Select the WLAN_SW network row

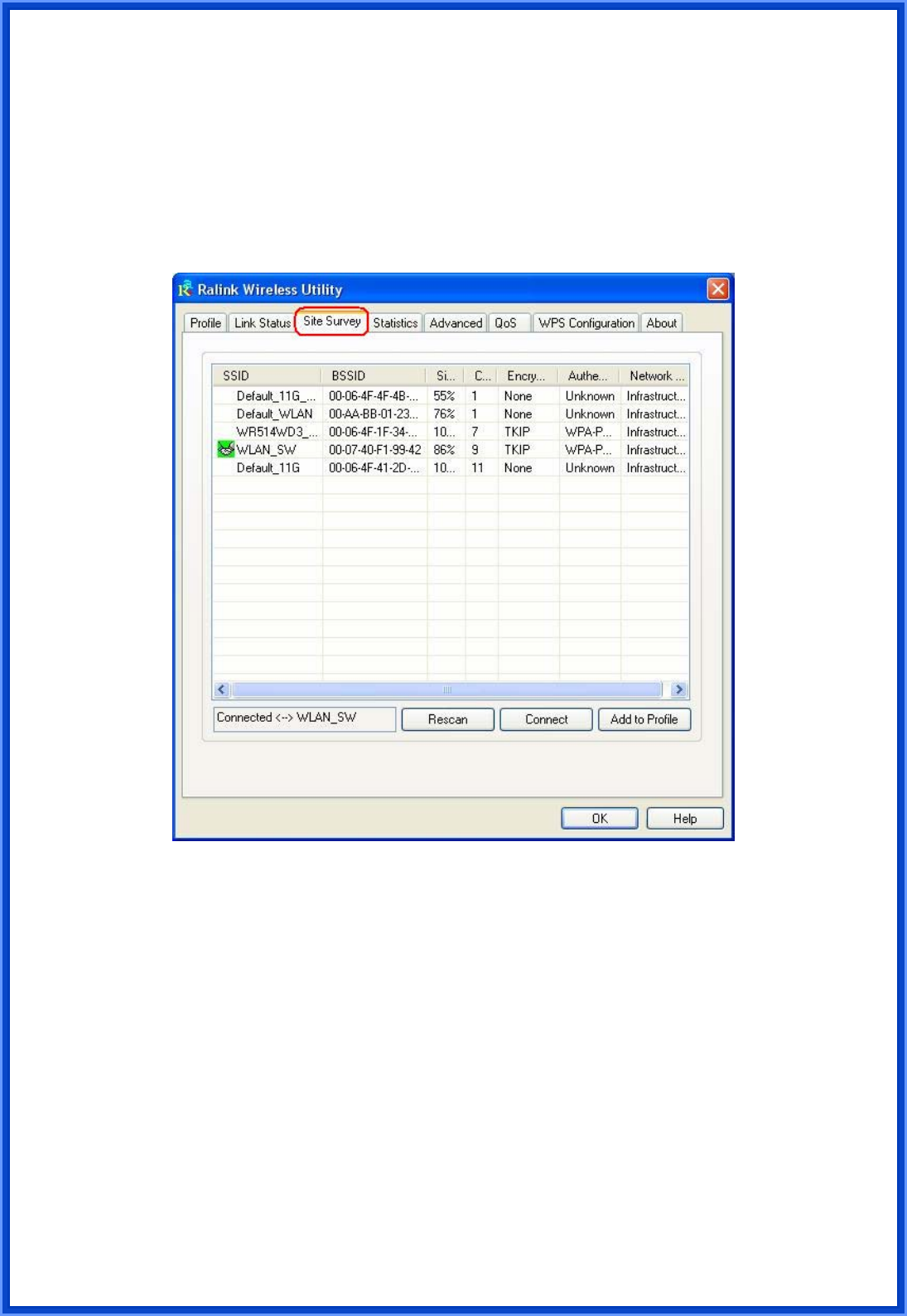451,450
